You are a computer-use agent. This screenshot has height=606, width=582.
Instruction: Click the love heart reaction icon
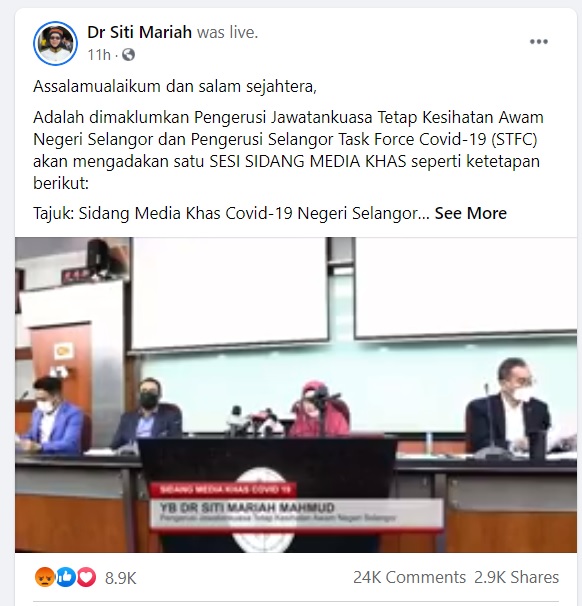[86, 578]
